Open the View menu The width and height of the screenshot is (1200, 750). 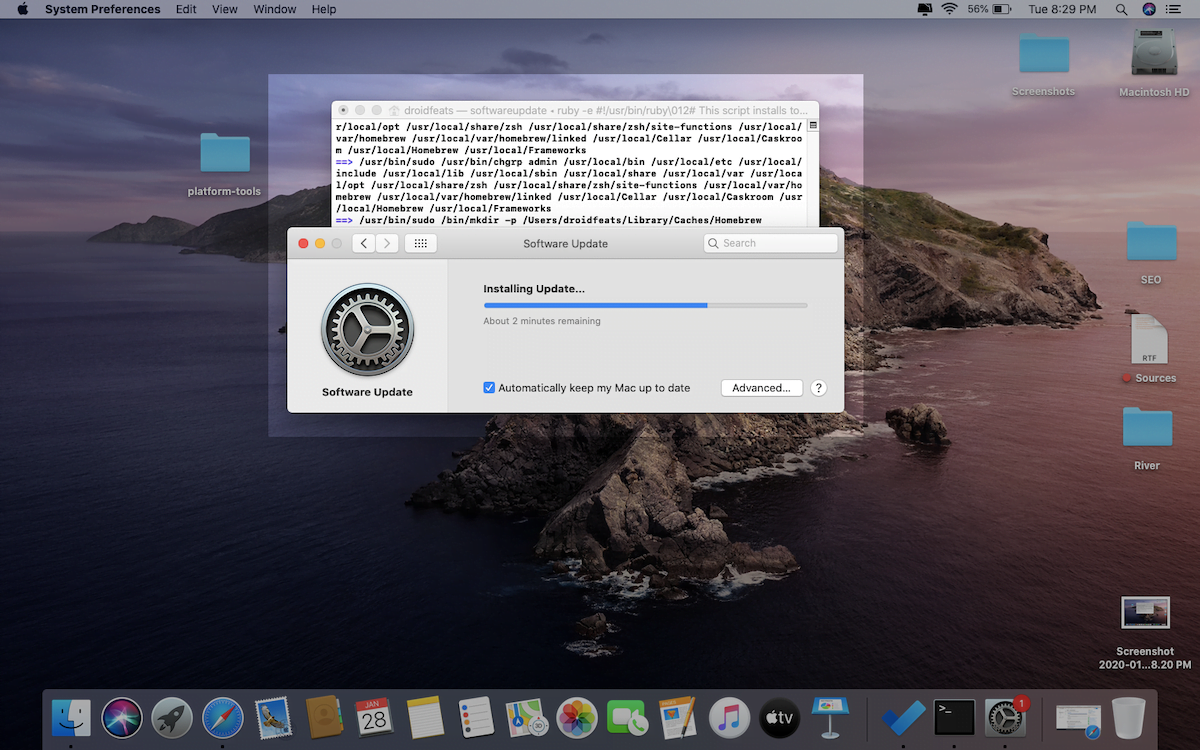point(224,9)
